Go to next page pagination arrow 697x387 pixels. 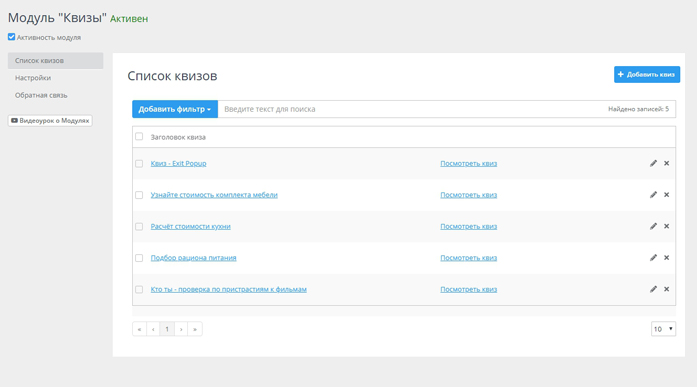pos(181,329)
